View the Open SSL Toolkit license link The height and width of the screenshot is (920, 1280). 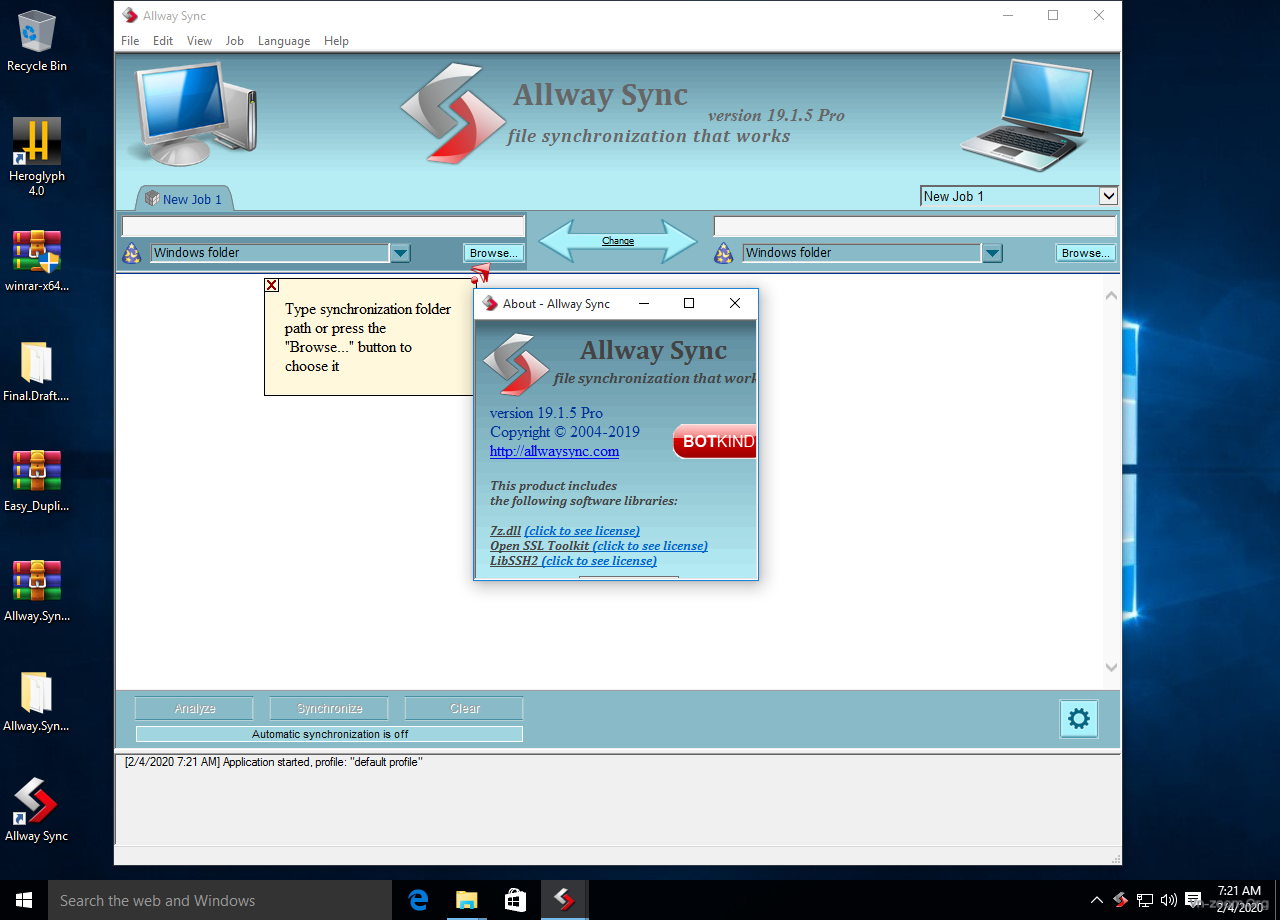point(650,546)
